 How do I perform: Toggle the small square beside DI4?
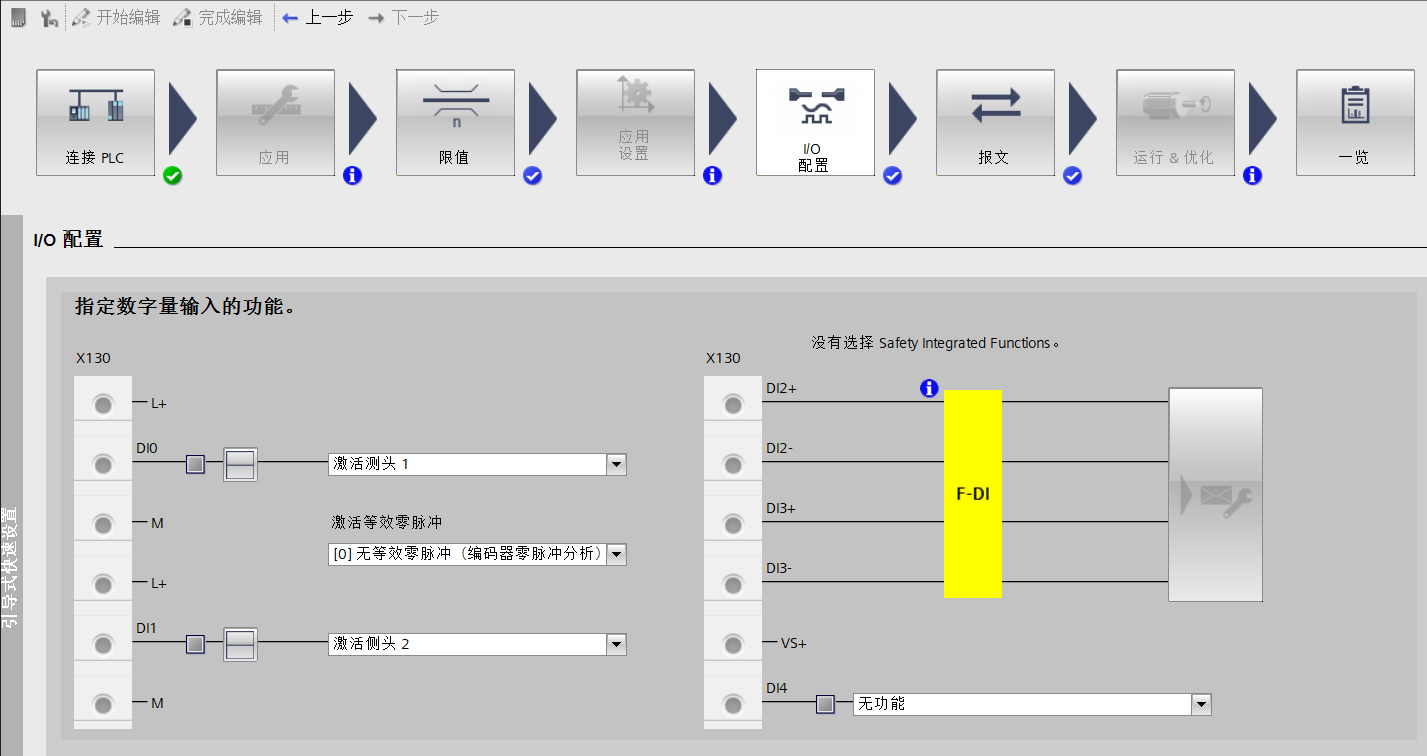[824, 704]
